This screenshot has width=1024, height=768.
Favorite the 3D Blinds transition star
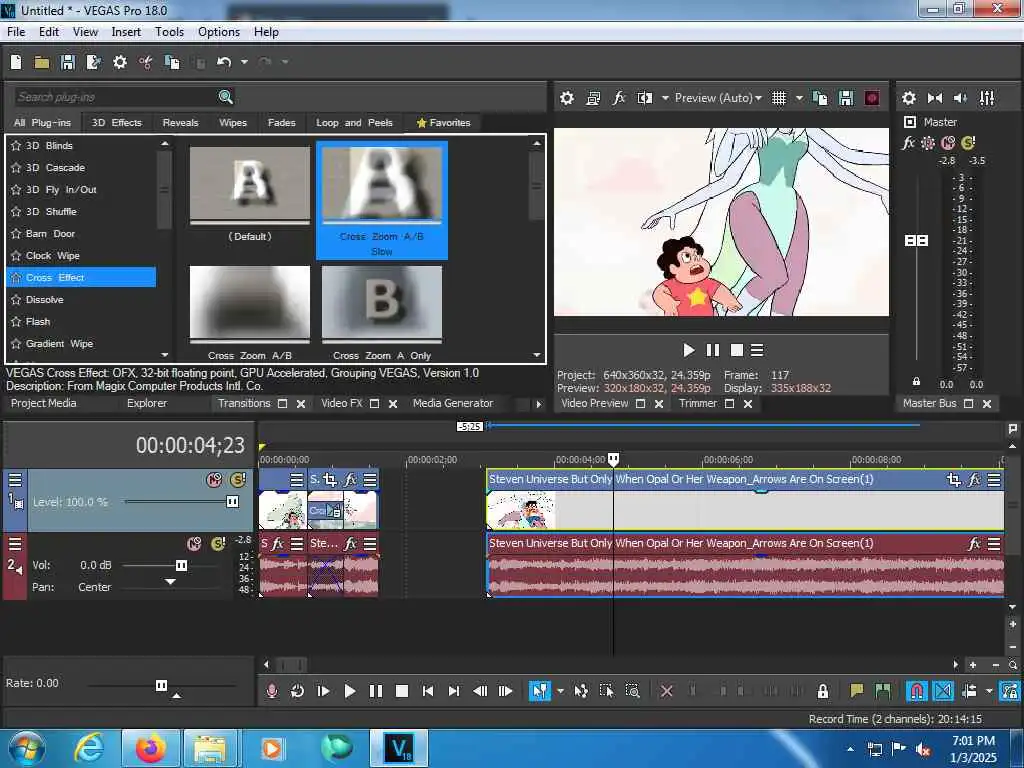[x=16, y=146]
